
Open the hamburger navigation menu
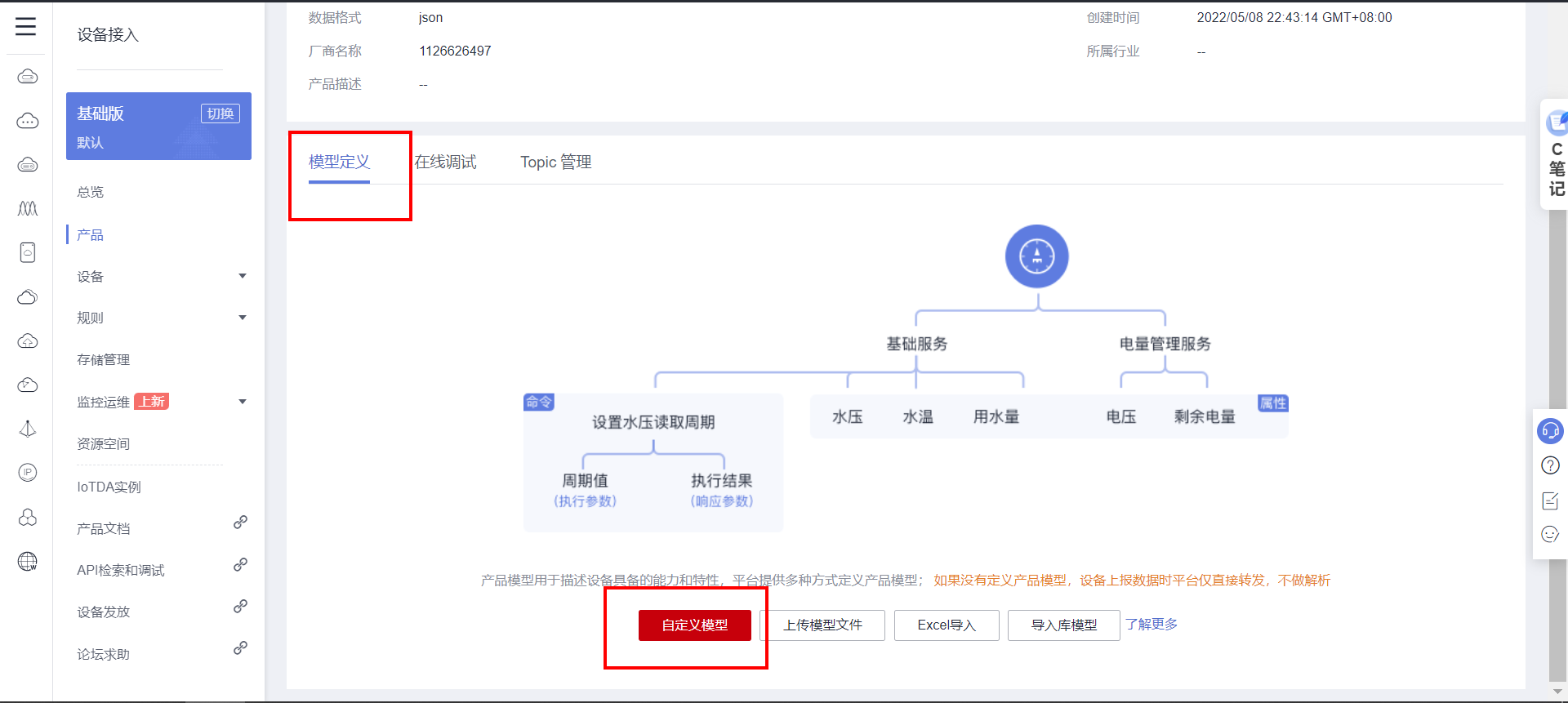click(26, 27)
